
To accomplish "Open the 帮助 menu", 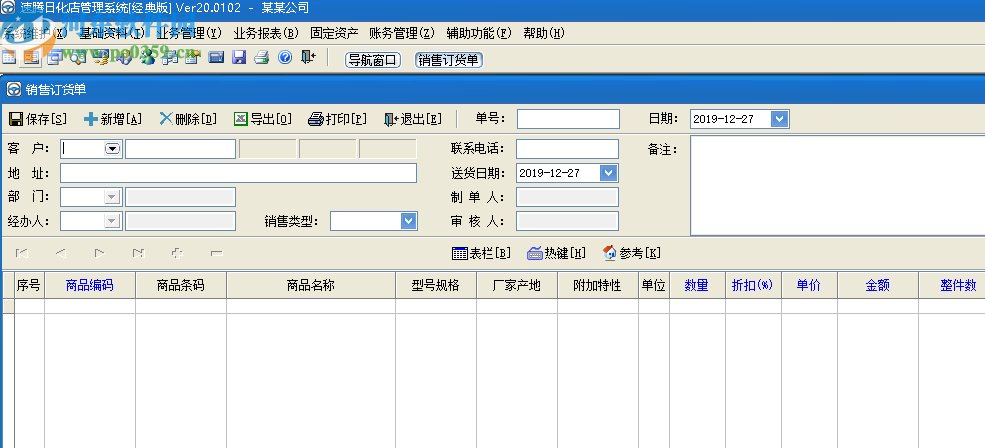I will click(544, 33).
